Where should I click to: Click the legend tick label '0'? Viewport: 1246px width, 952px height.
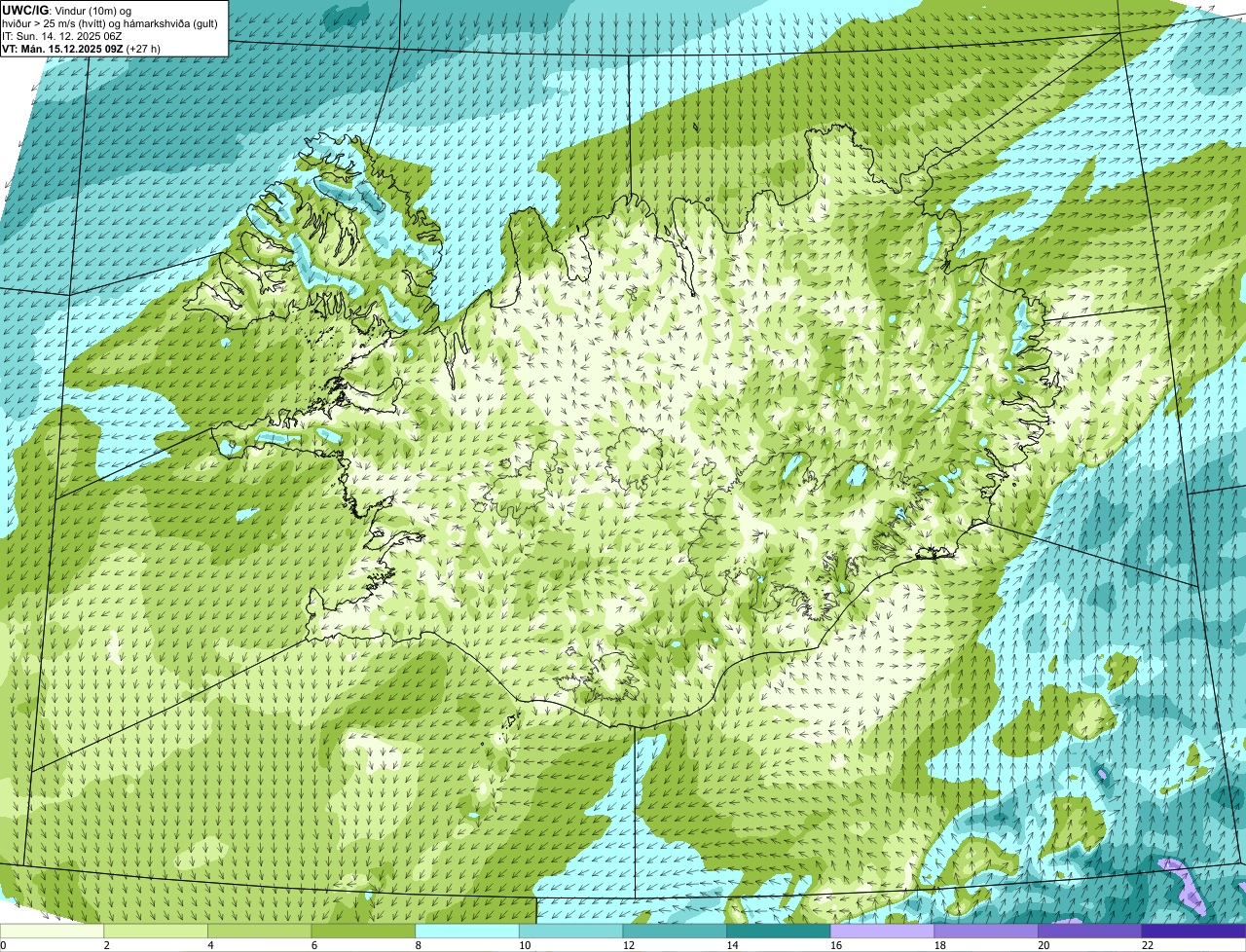point(4,945)
